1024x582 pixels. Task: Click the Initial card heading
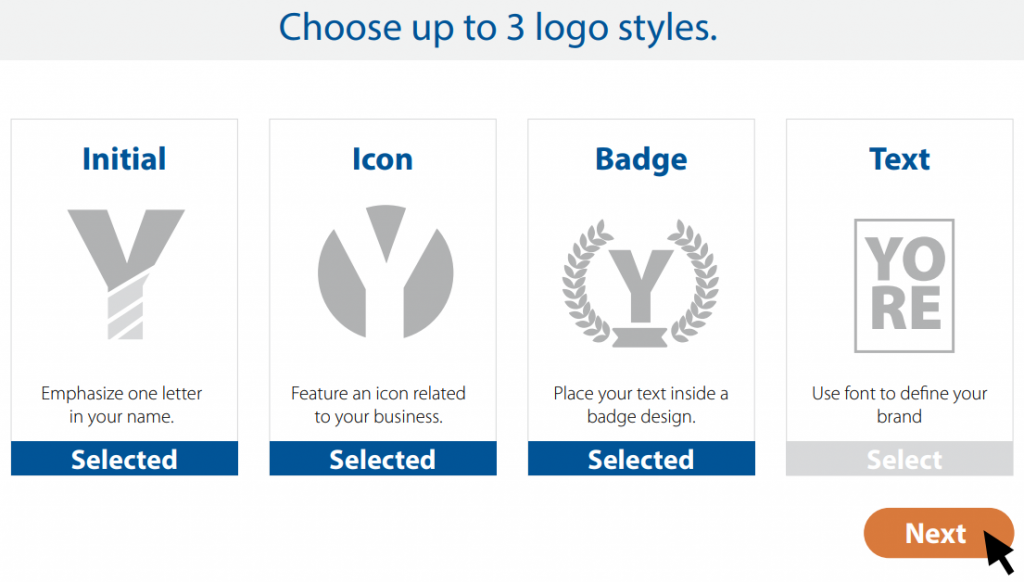[x=124, y=158]
